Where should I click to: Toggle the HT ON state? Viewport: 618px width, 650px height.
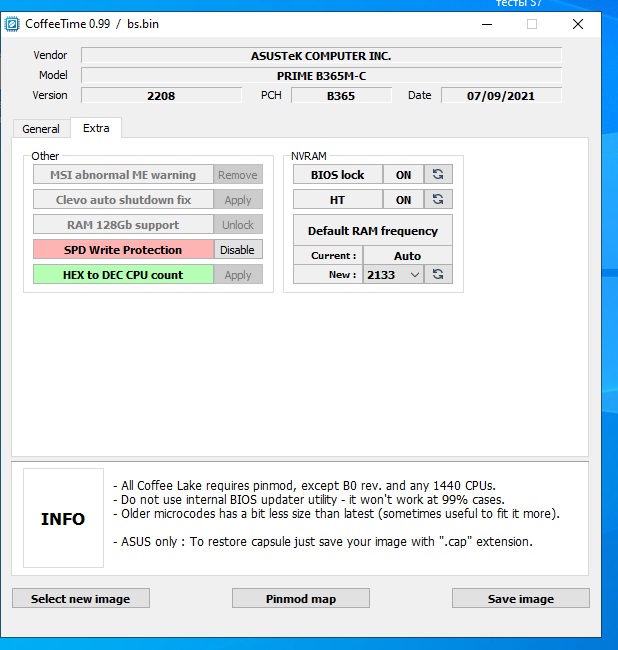403,199
